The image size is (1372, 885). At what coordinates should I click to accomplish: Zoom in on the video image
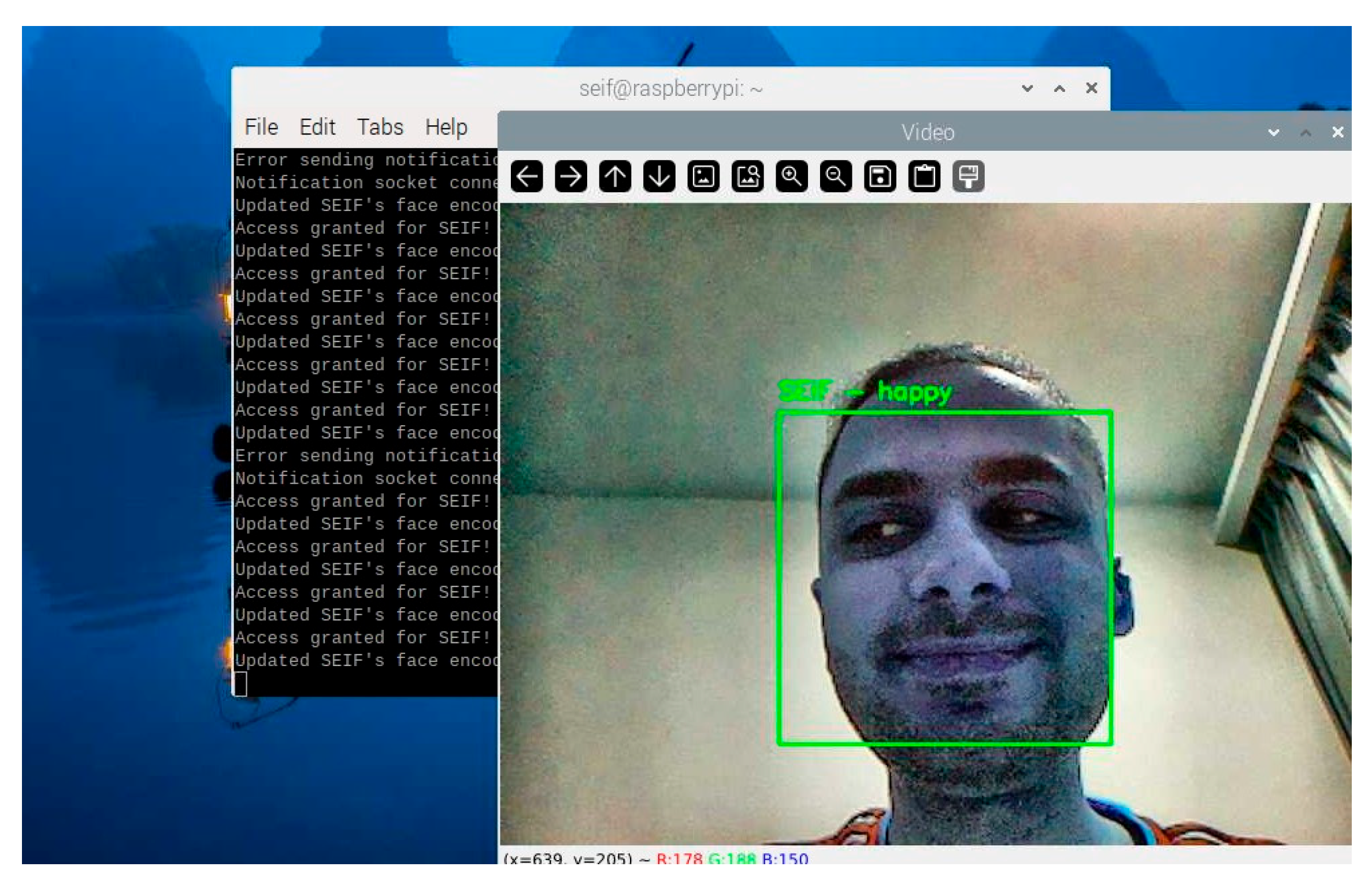792,176
